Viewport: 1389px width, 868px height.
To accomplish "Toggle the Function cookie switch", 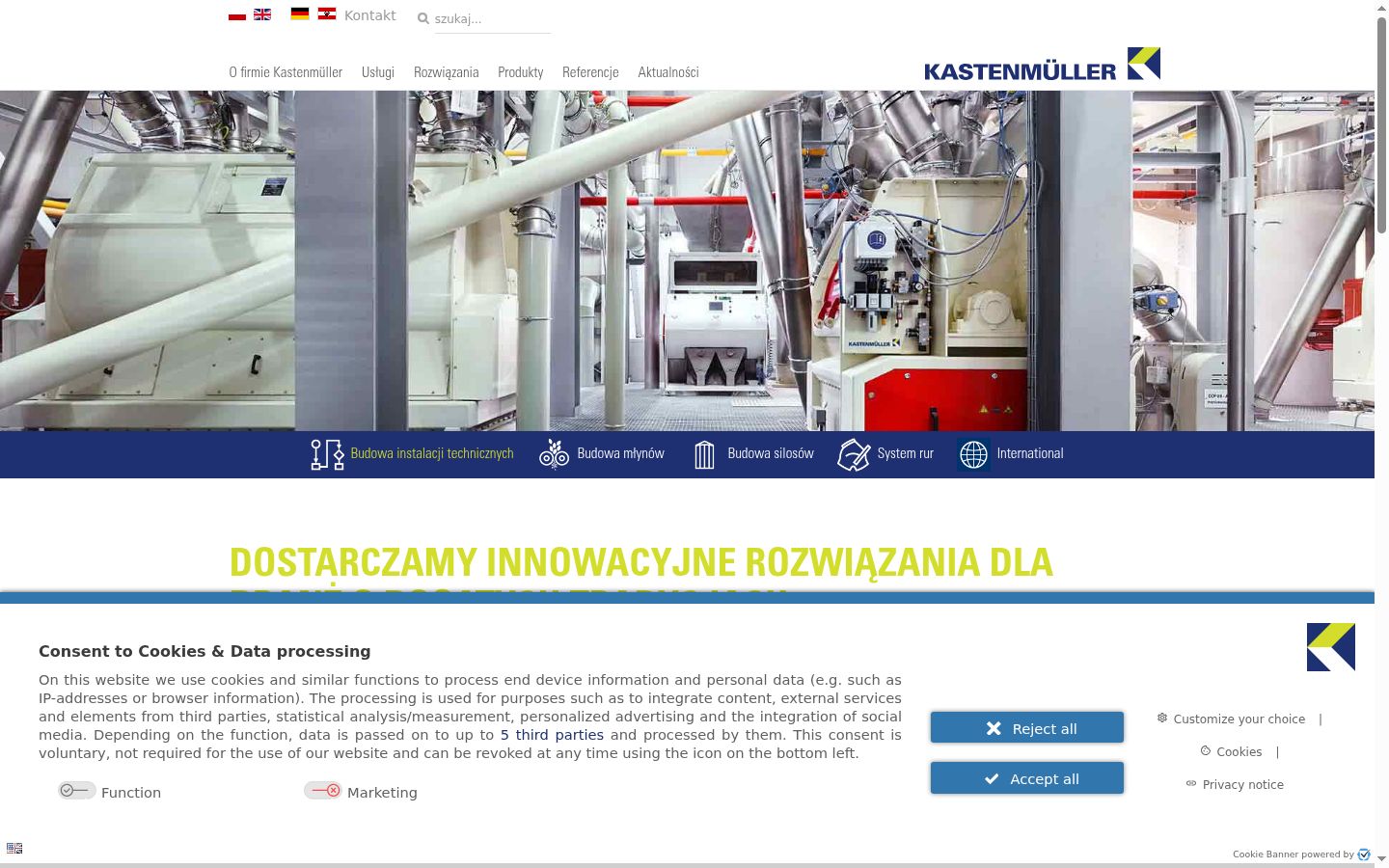I will point(76,791).
